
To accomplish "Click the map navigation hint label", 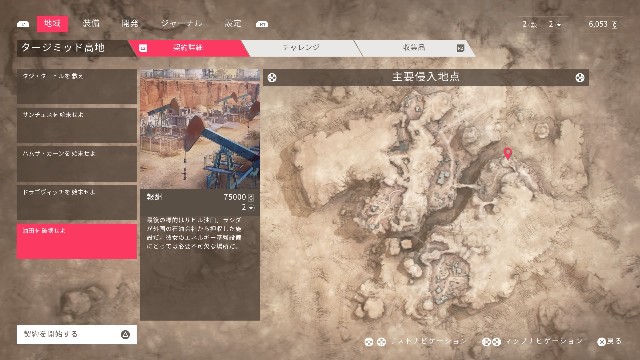I will pyautogui.click(x=544, y=341).
